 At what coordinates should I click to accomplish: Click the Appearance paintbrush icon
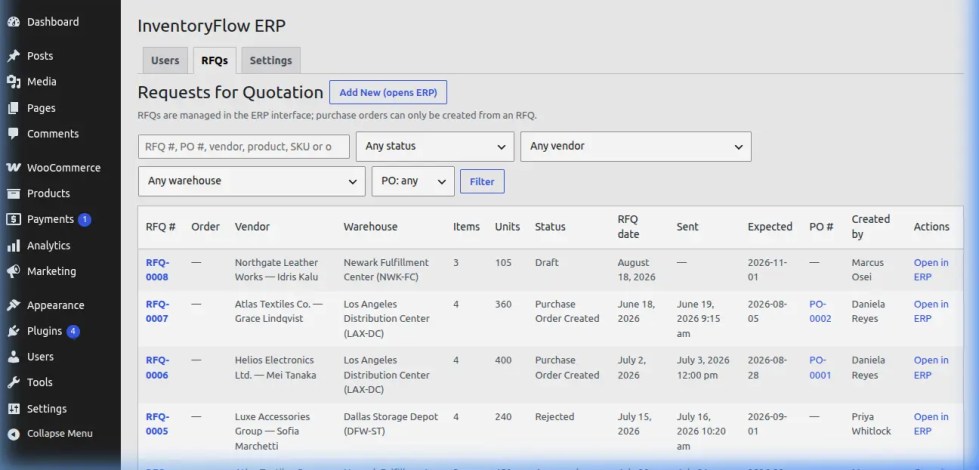pyautogui.click(x=13, y=305)
